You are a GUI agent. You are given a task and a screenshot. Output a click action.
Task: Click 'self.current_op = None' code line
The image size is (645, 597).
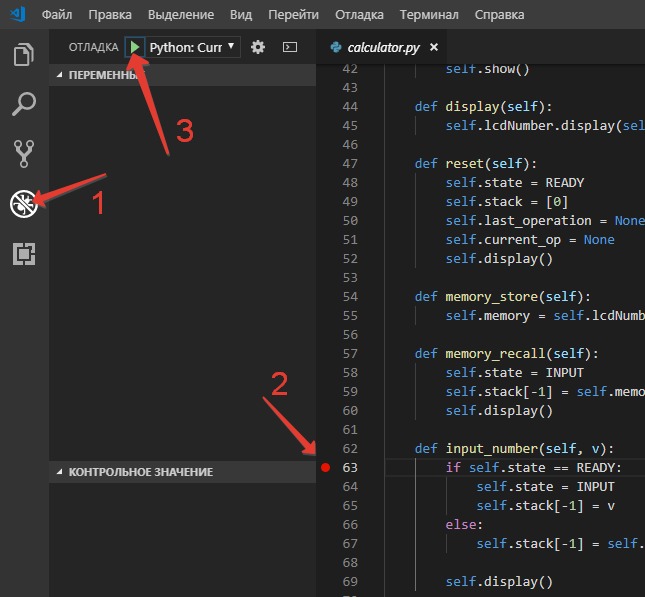click(x=530, y=239)
